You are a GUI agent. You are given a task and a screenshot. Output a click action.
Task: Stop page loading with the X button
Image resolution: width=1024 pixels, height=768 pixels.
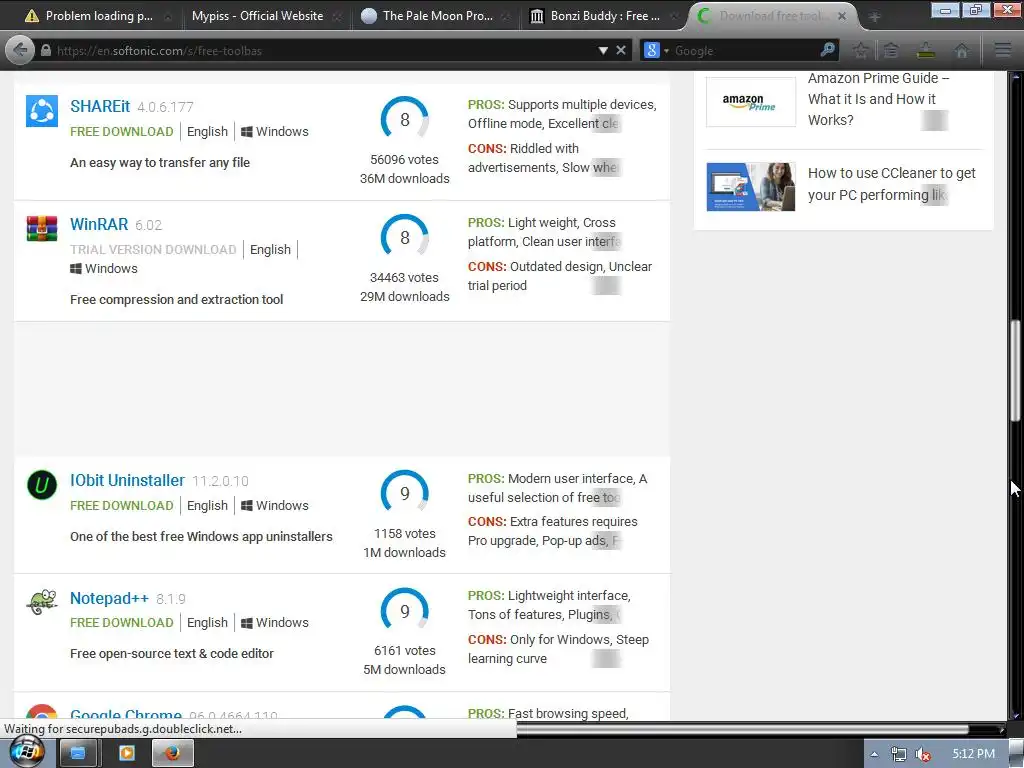(621, 50)
